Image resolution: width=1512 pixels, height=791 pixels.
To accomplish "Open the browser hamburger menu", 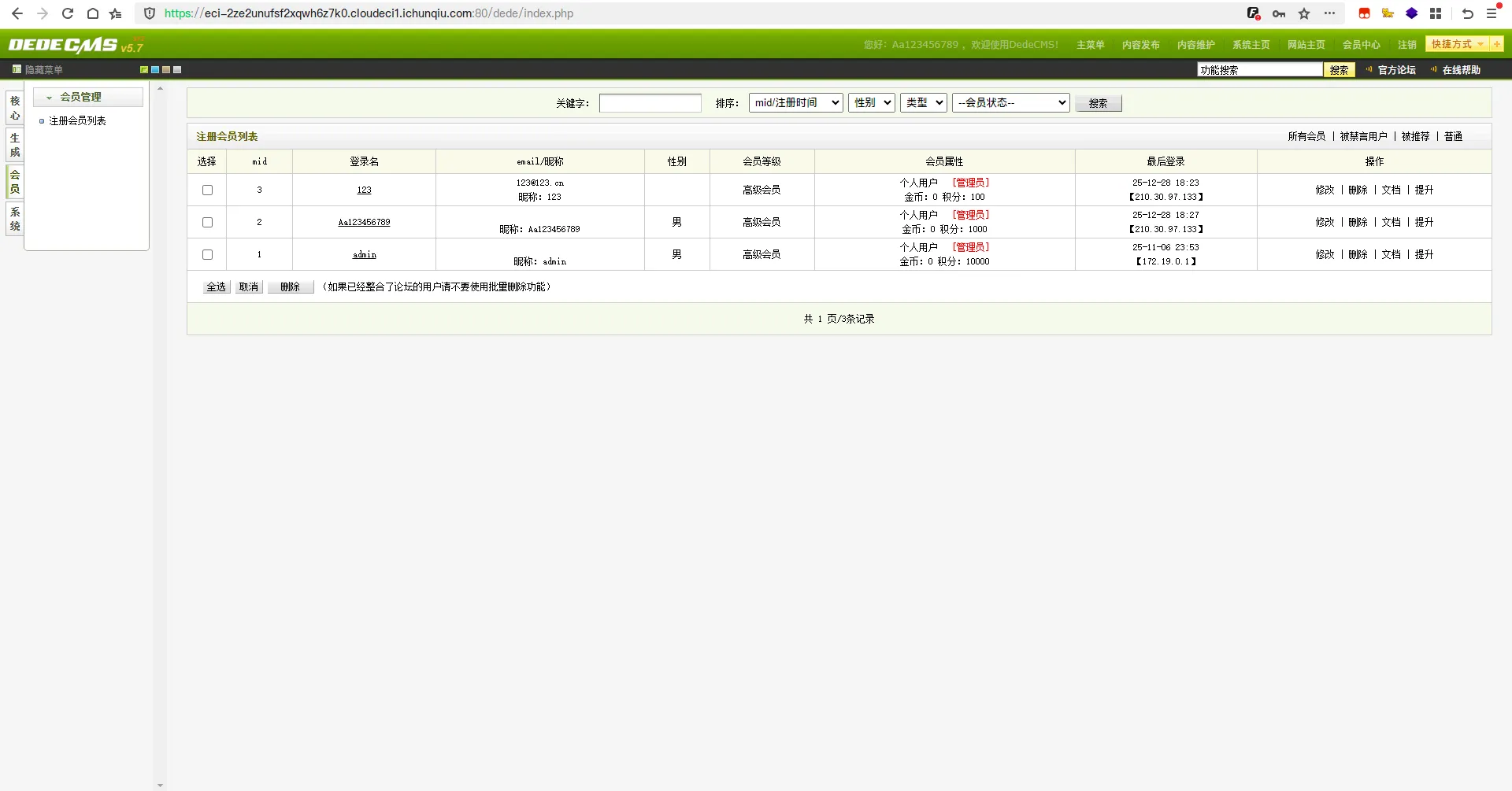I will pos(1492,13).
